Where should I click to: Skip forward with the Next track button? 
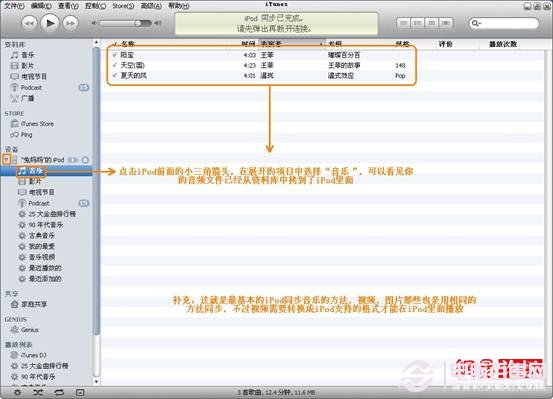click(70, 23)
